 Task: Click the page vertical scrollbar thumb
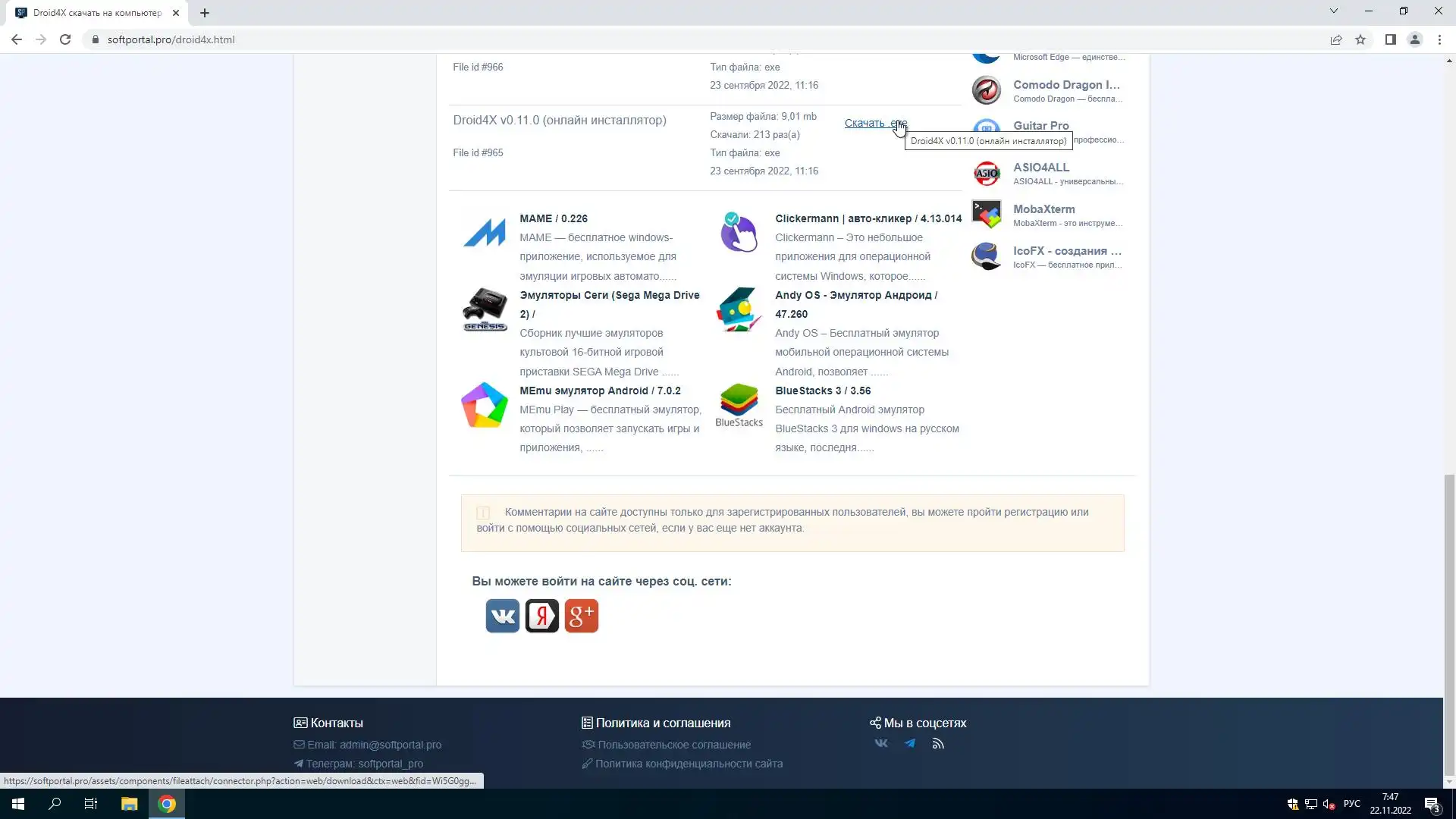pos(1449,622)
